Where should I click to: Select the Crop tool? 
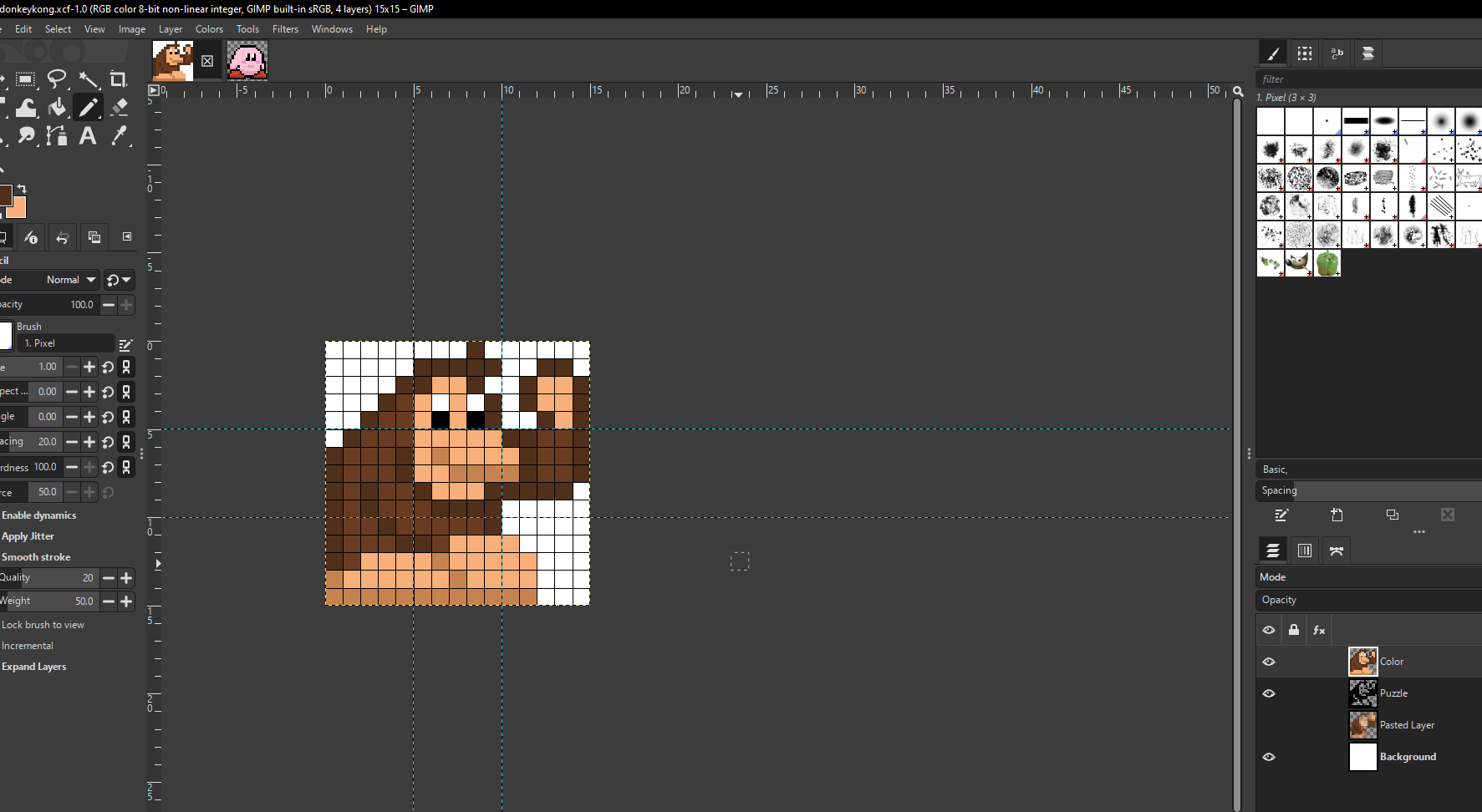coord(119,80)
